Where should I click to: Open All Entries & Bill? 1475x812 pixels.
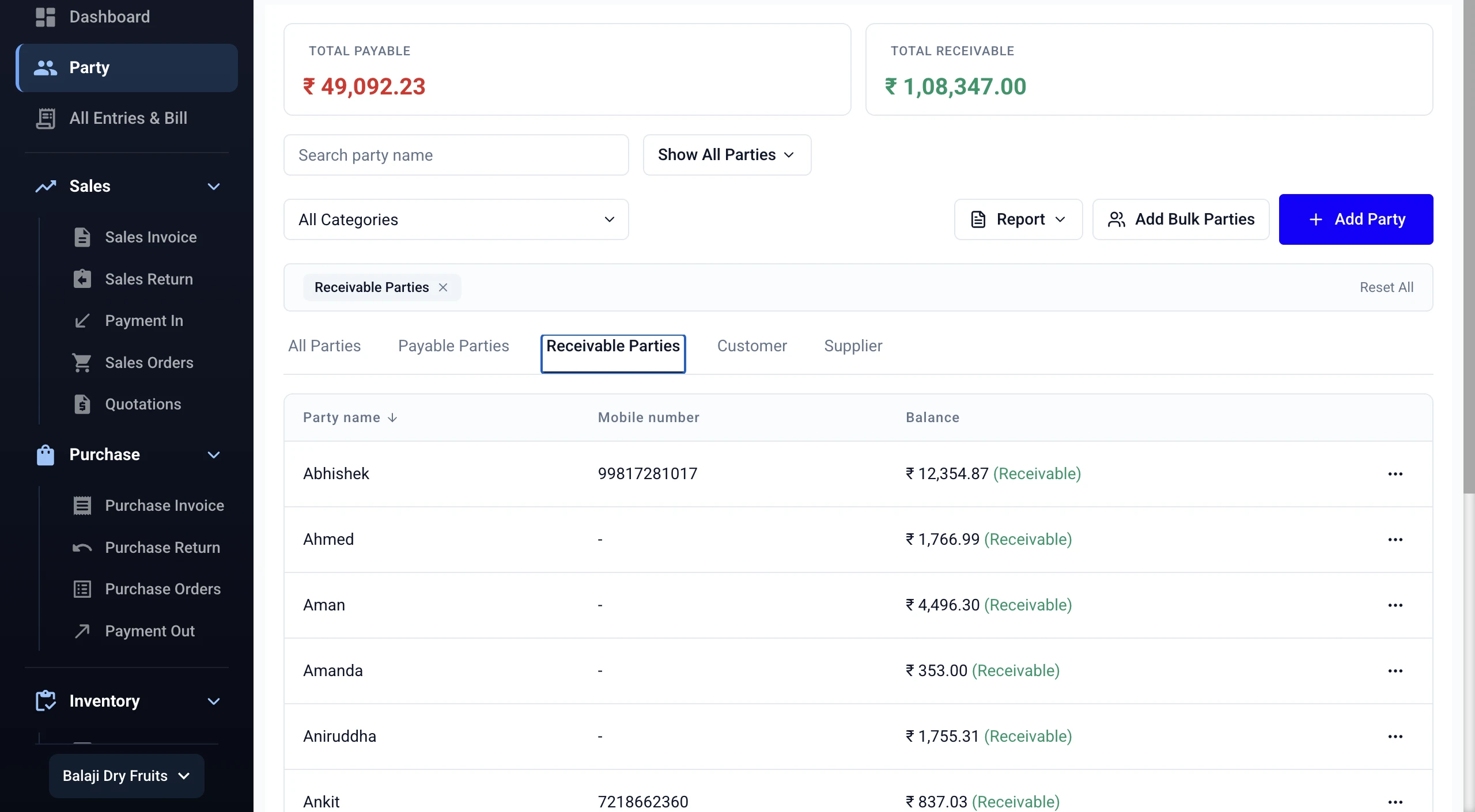pyautogui.click(x=128, y=118)
